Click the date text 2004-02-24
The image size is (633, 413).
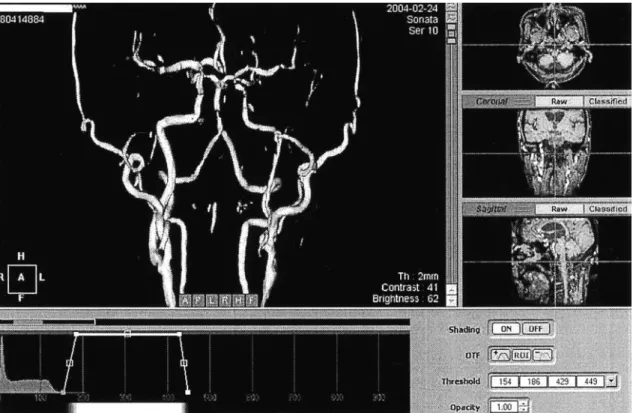pos(412,8)
